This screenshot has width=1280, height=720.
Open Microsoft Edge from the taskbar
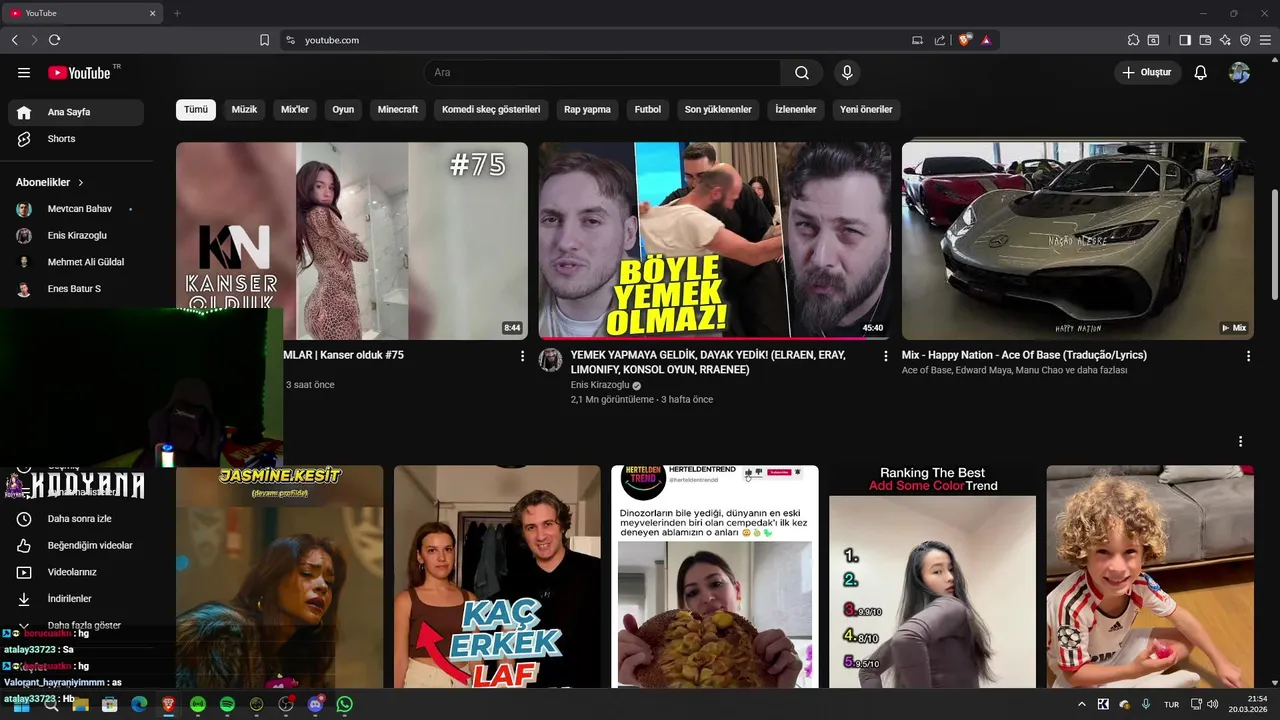tap(139, 704)
